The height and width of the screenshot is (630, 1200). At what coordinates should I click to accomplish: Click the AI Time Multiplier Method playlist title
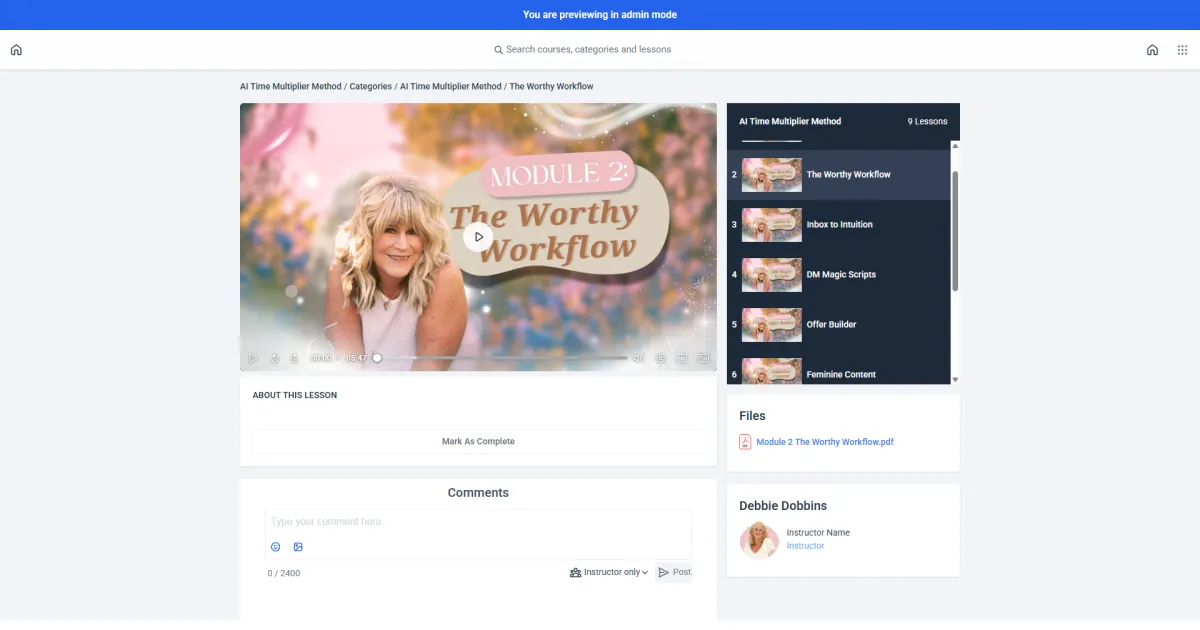pyautogui.click(x=790, y=122)
